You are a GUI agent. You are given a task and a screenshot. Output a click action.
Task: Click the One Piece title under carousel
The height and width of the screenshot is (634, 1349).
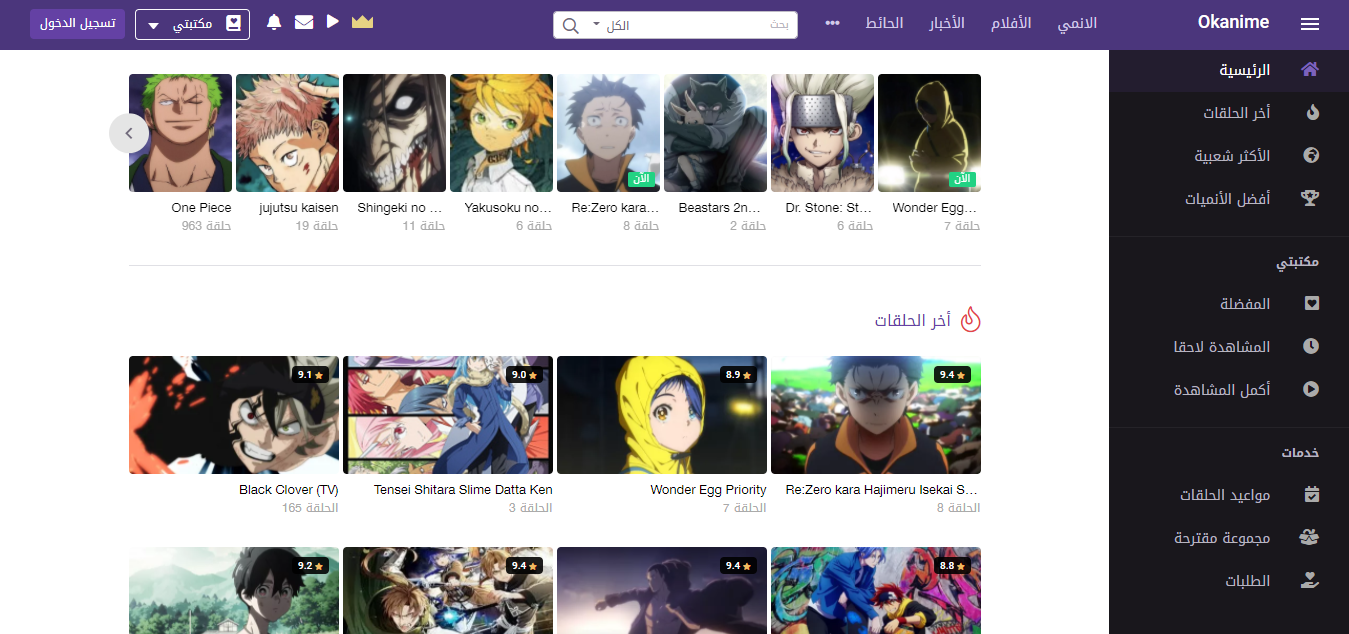click(201, 208)
